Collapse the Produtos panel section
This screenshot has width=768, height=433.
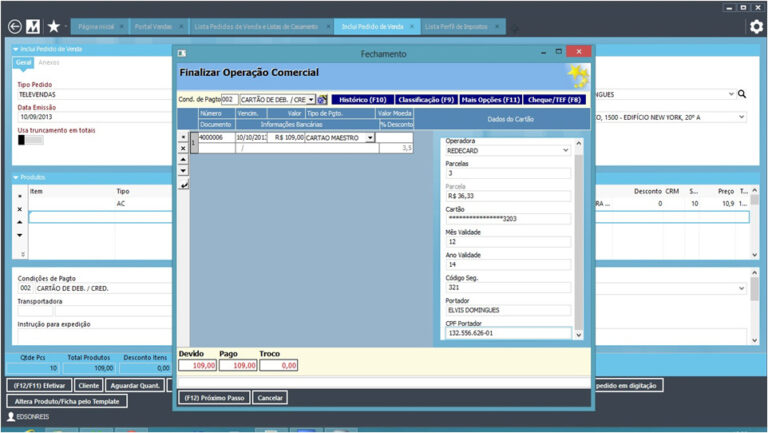coord(16,178)
